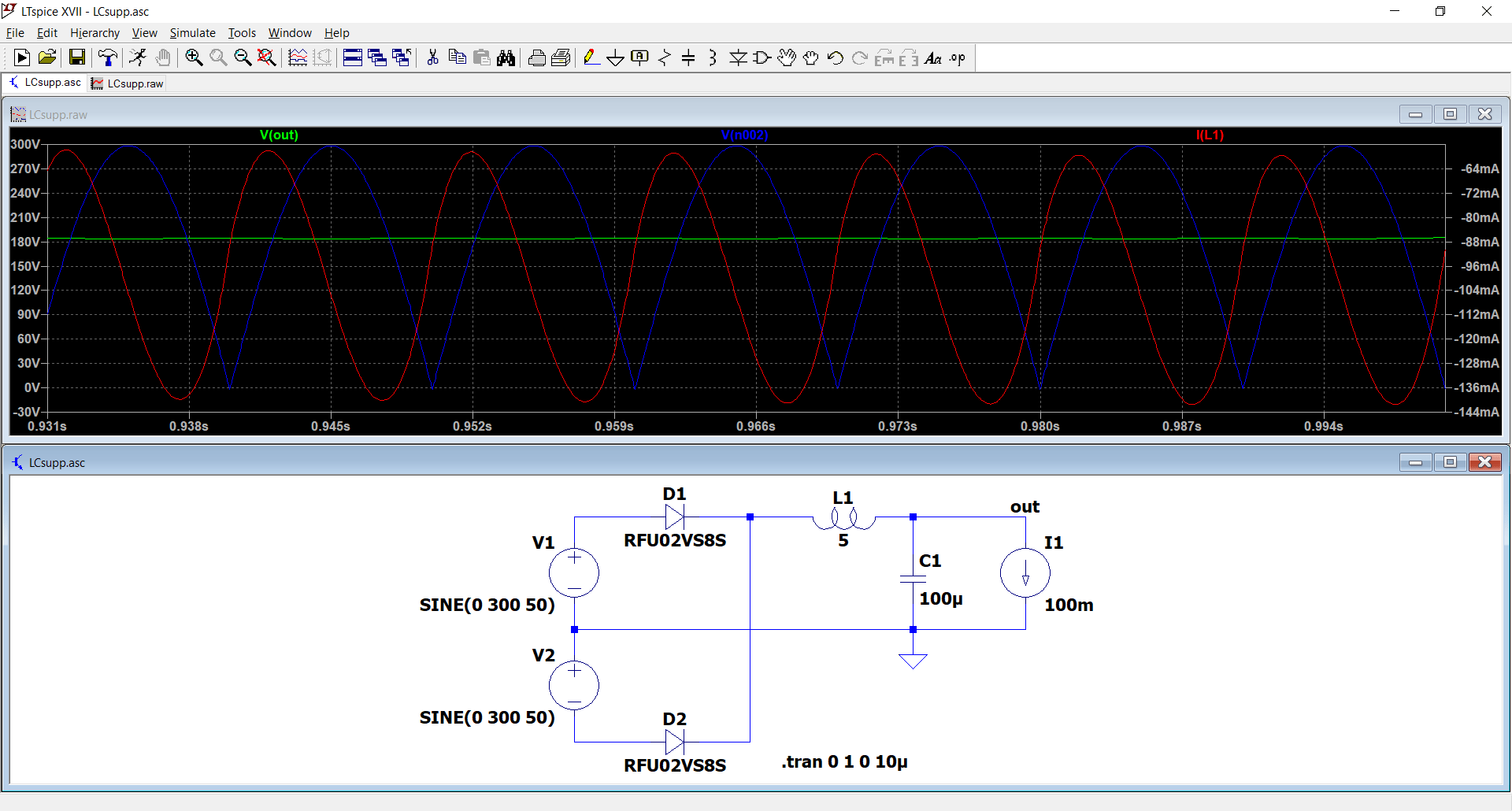Save the schematic with the floppy icon

[76, 57]
